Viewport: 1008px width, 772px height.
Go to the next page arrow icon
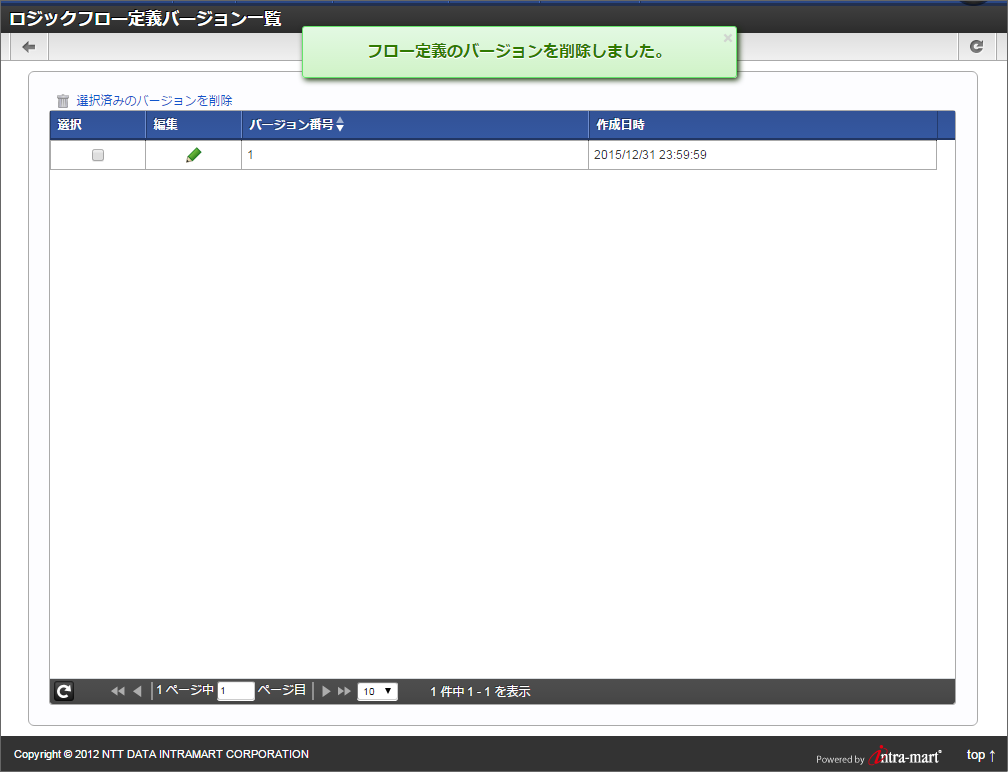click(326, 690)
